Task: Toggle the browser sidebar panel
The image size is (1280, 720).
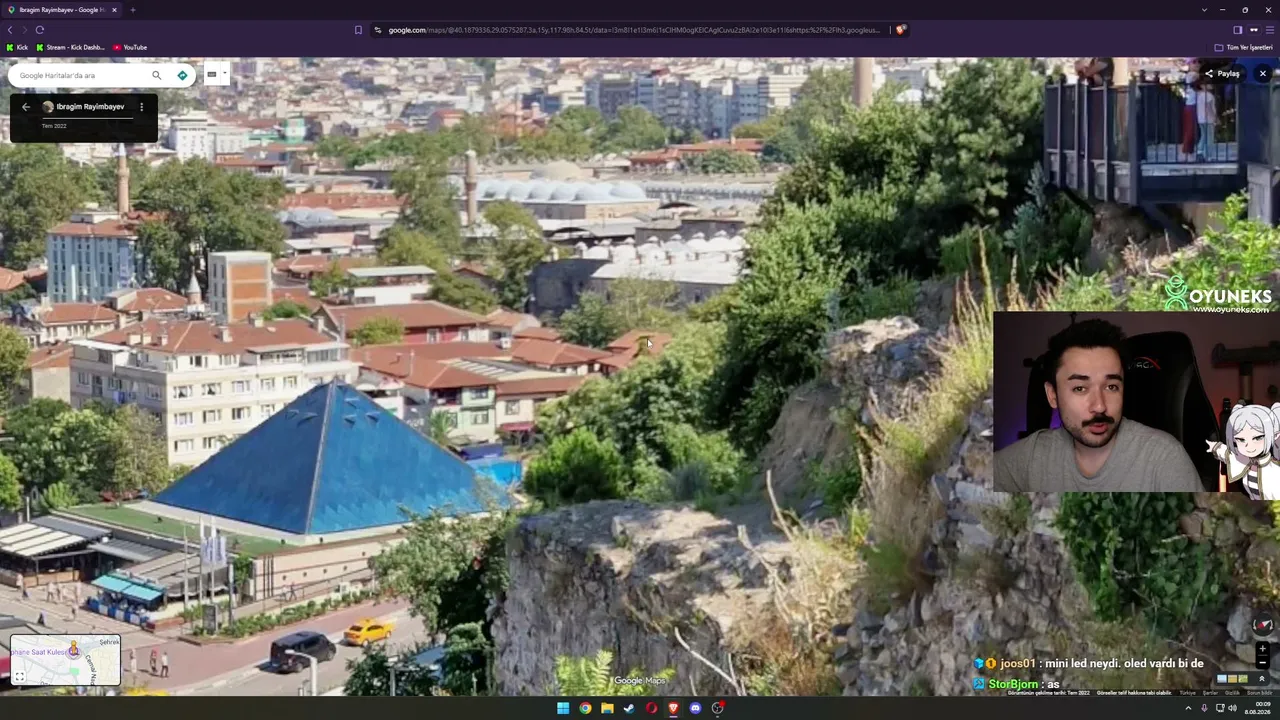Action: click(1238, 30)
